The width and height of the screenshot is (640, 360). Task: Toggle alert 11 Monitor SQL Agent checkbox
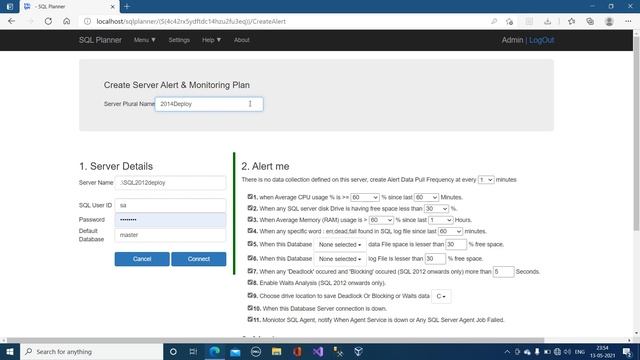pos(250,320)
